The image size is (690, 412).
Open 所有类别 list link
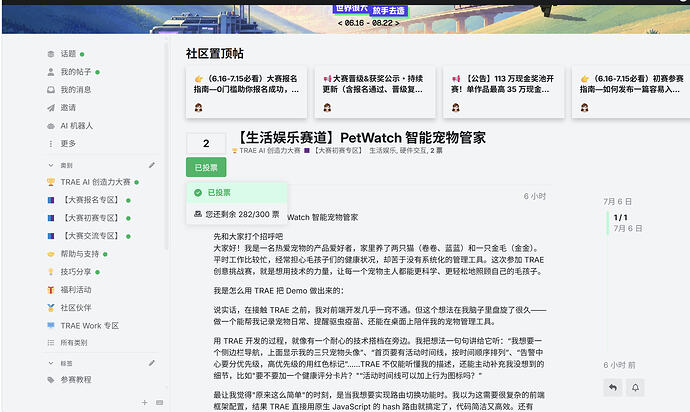pyautogui.click(x=67, y=343)
